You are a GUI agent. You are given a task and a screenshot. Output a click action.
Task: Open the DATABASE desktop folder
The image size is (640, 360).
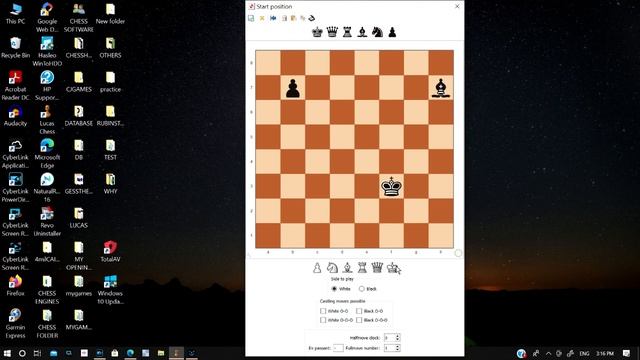tap(78, 116)
